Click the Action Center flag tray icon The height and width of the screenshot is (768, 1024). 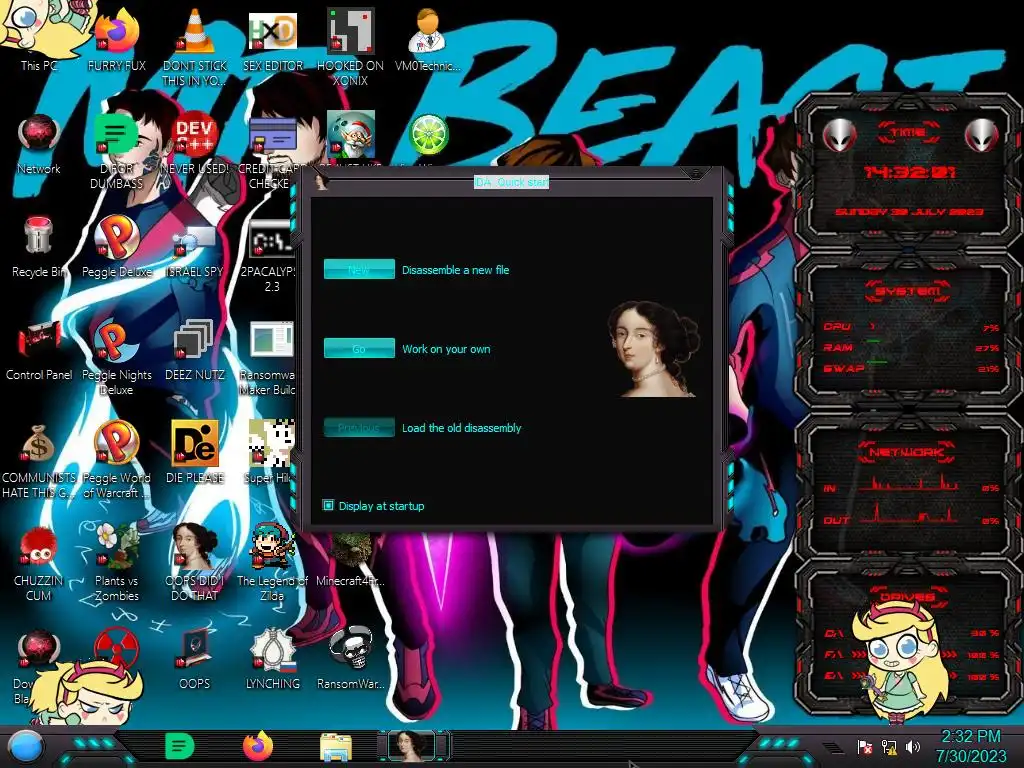pyautogui.click(x=865, y=747)
